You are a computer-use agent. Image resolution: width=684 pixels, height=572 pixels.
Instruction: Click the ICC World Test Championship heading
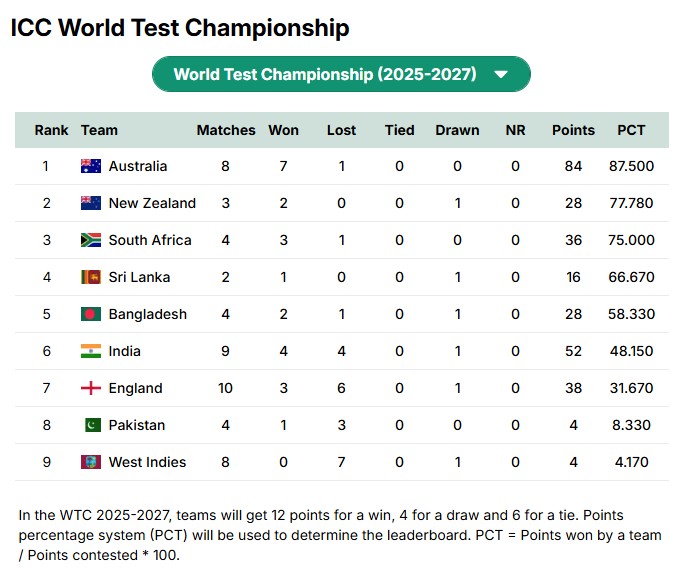pyautogui.click(x=180, y=28)
